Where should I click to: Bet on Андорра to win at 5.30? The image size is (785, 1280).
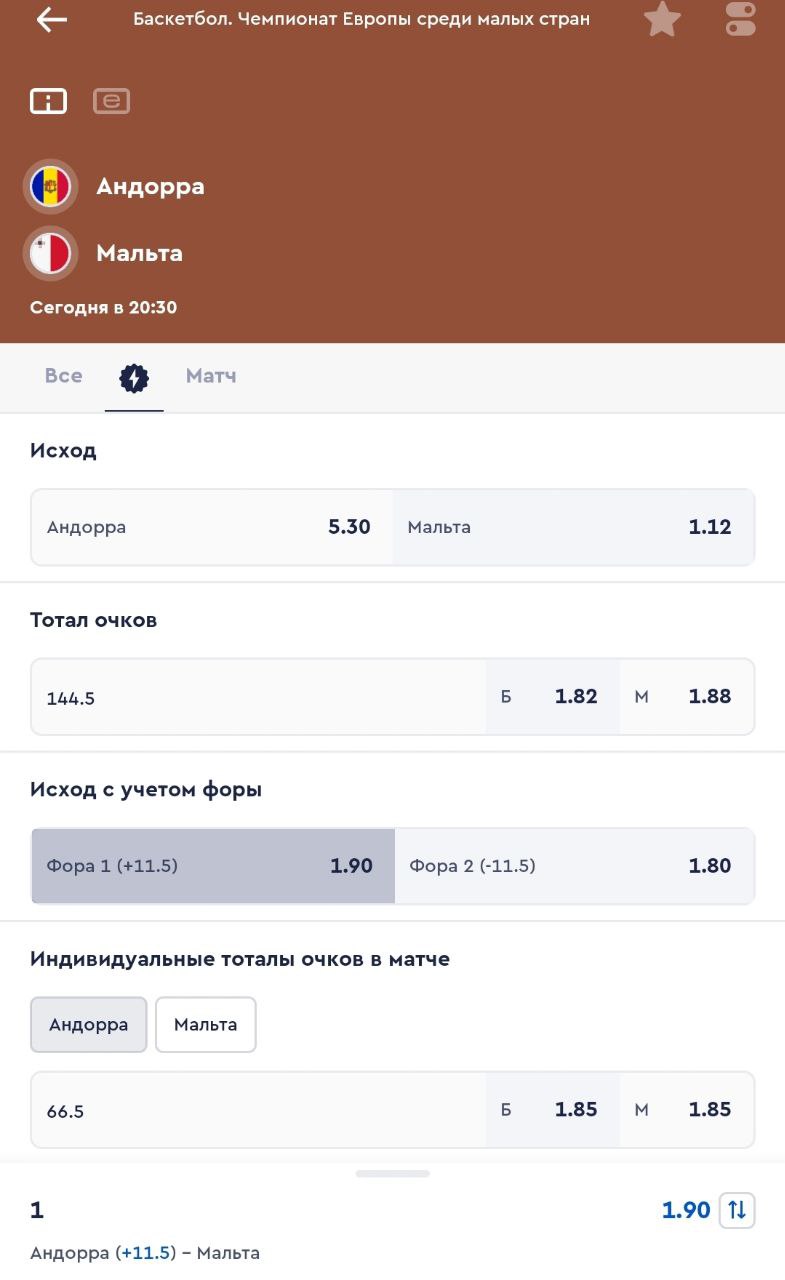[x=212, y=527]
